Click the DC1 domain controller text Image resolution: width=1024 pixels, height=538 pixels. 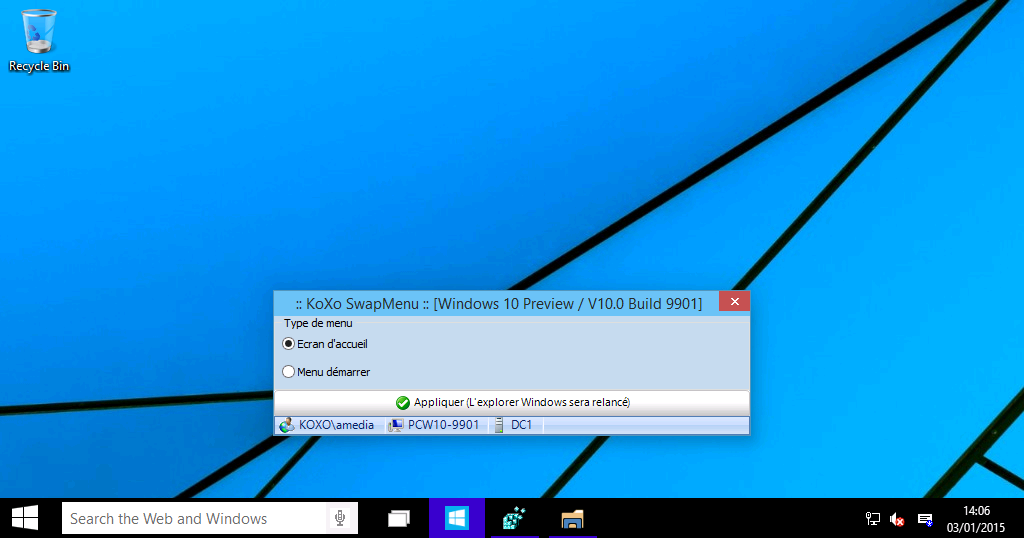pos(521,425)
